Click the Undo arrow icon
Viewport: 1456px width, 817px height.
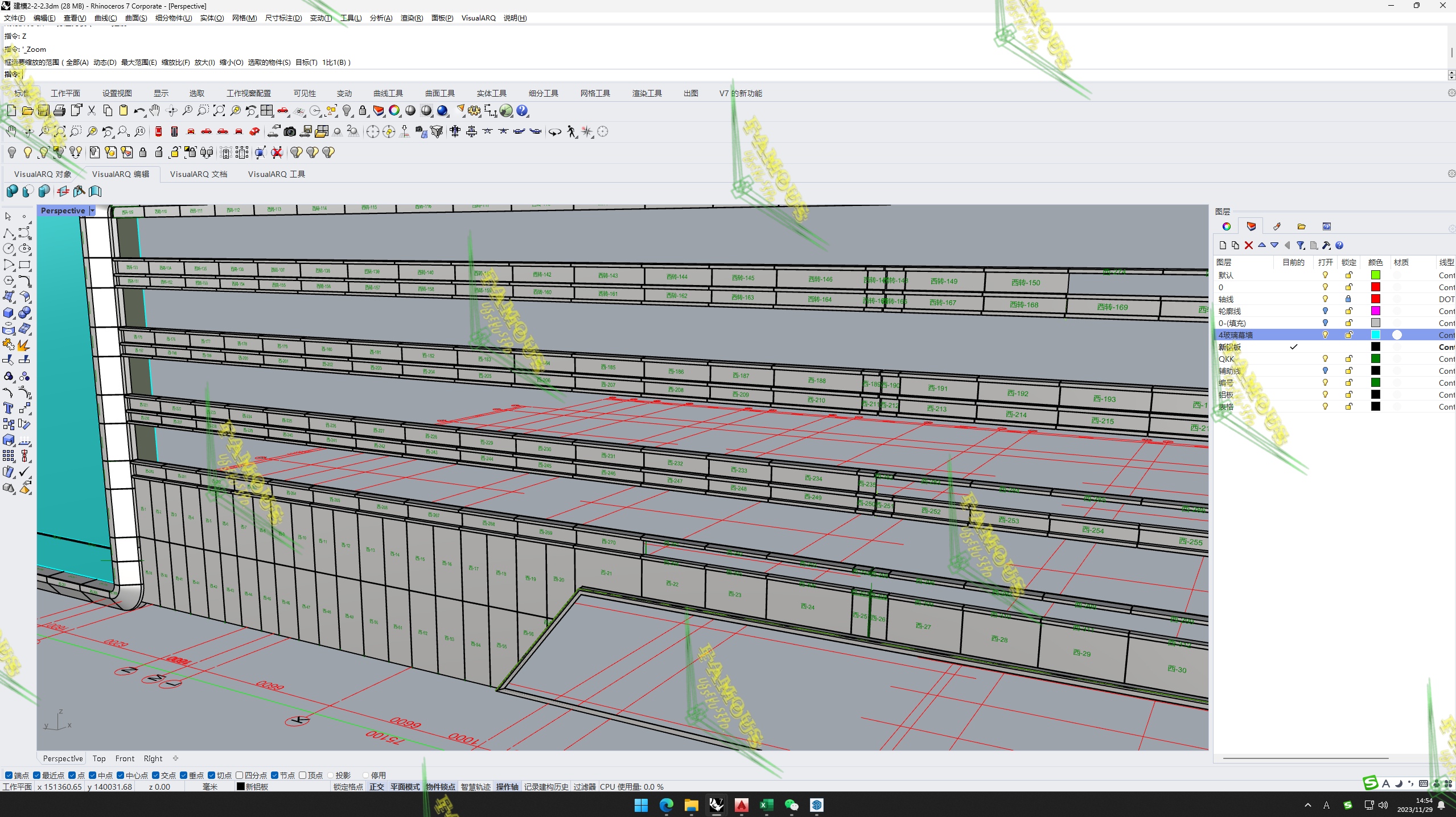tap(139, 110)
